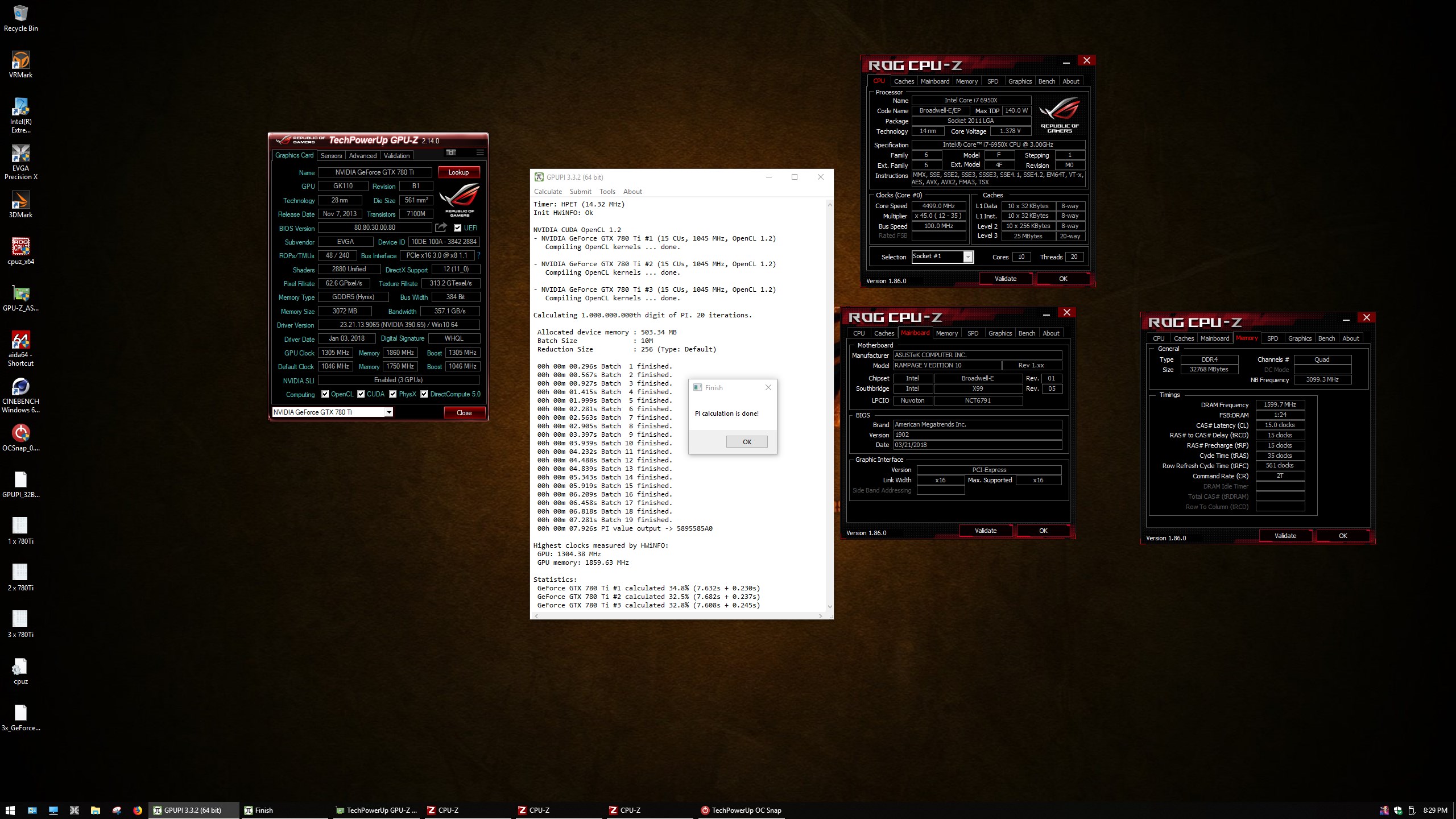Switch to GPUPI 3.3.2 taskbar item
This screenshot has height=819, width=1456.
point(193,810)
